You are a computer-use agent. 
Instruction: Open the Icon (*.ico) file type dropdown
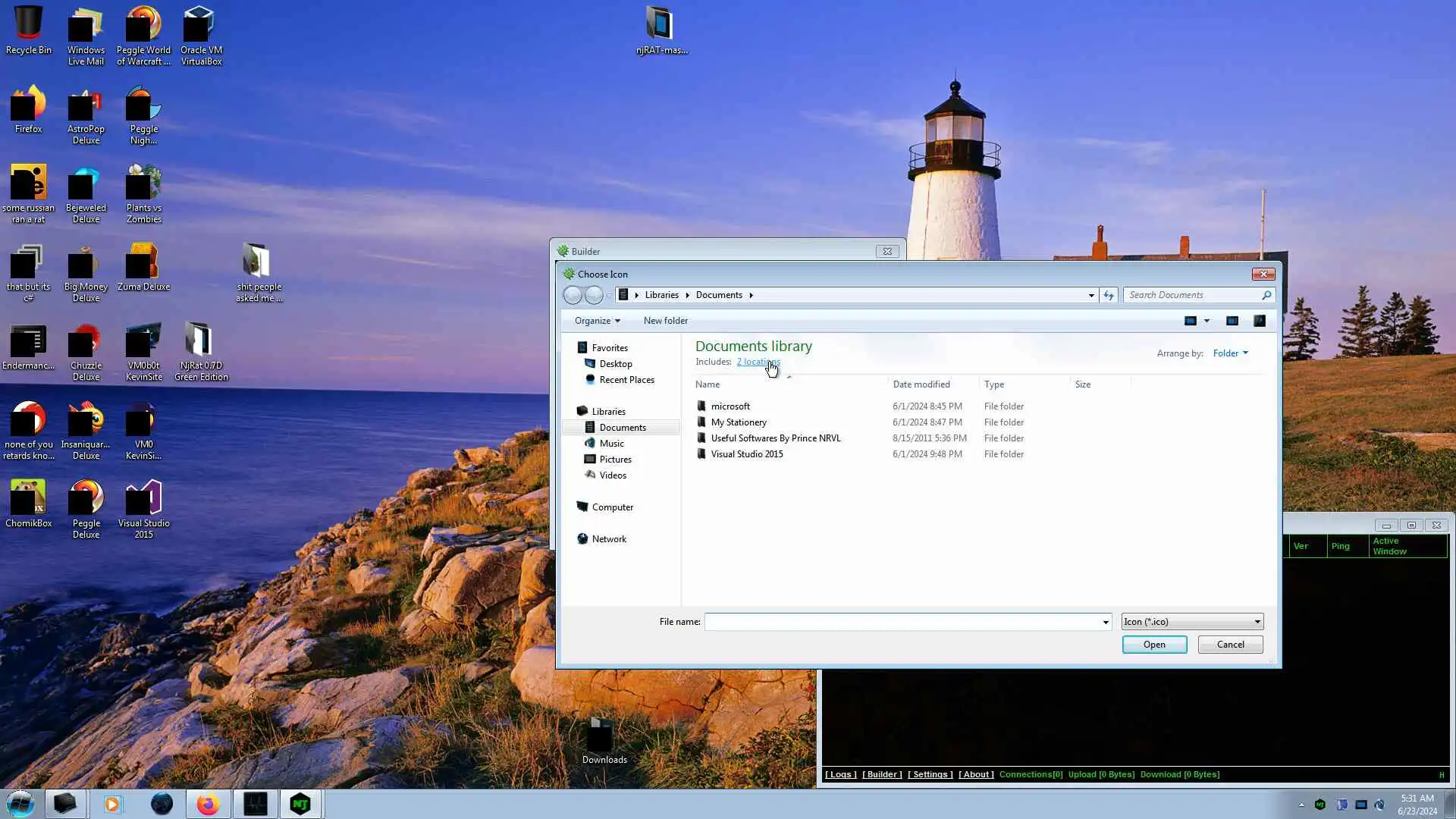[x=1192, y=622]
